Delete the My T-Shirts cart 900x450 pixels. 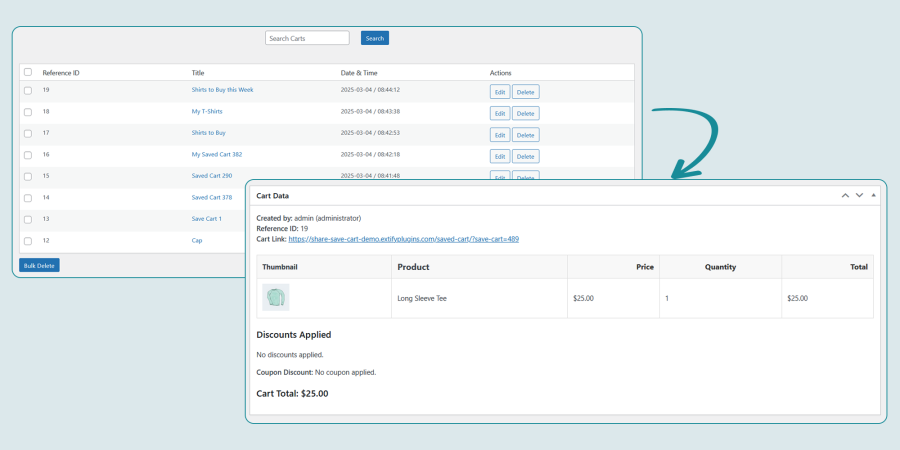(x=525, y=113)
